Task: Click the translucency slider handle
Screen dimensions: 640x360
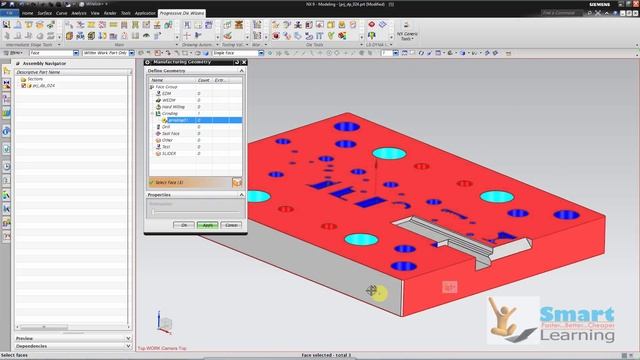Action: point(153,211)
